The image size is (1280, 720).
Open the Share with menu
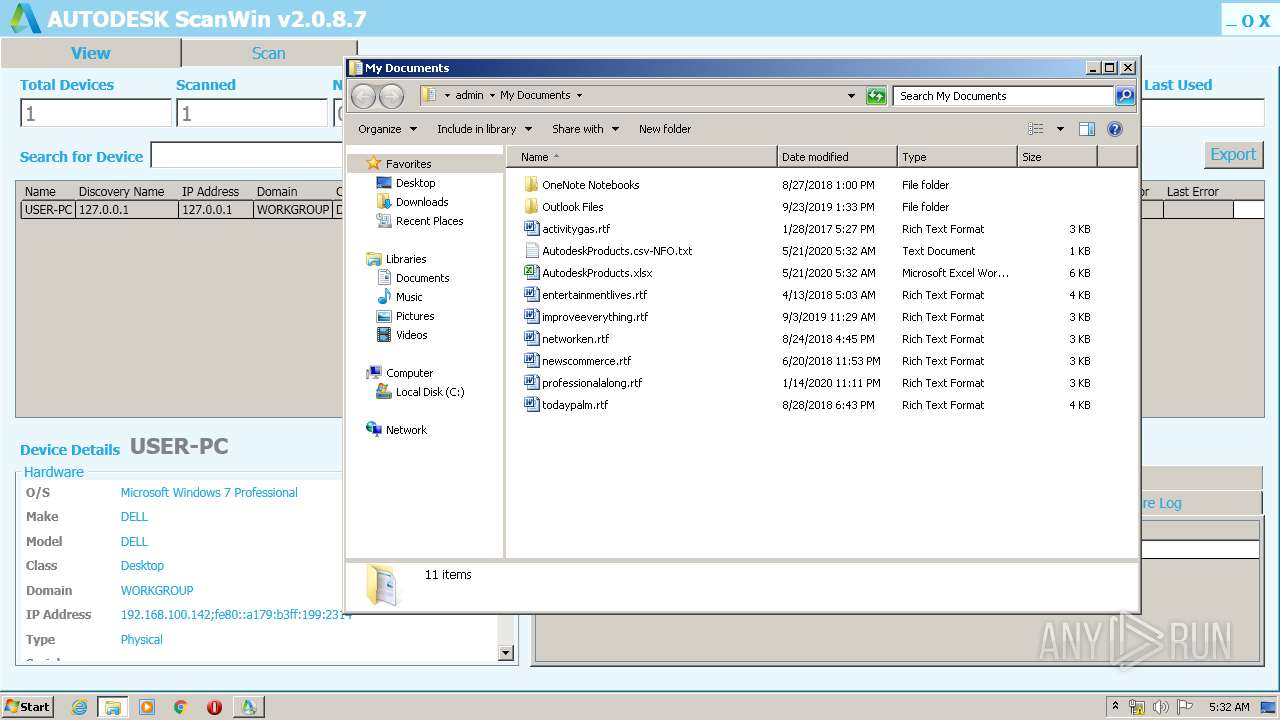[x=585, y=129]
